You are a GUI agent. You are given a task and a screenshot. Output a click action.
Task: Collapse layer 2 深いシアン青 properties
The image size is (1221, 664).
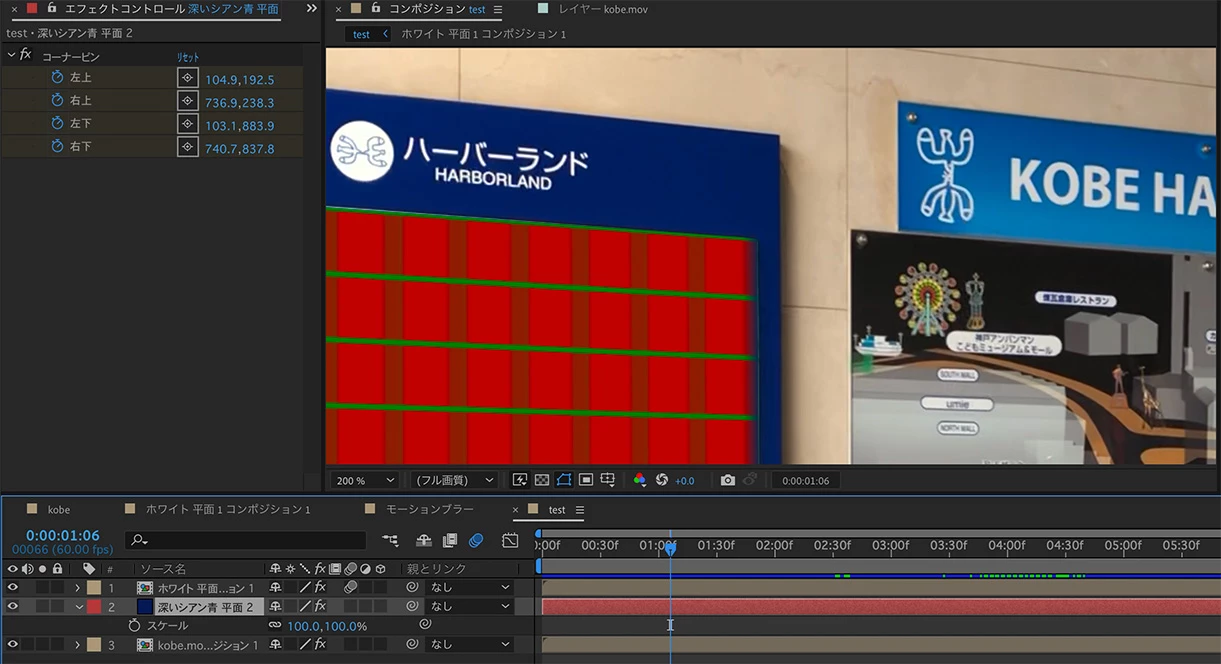tap(78, 606)
